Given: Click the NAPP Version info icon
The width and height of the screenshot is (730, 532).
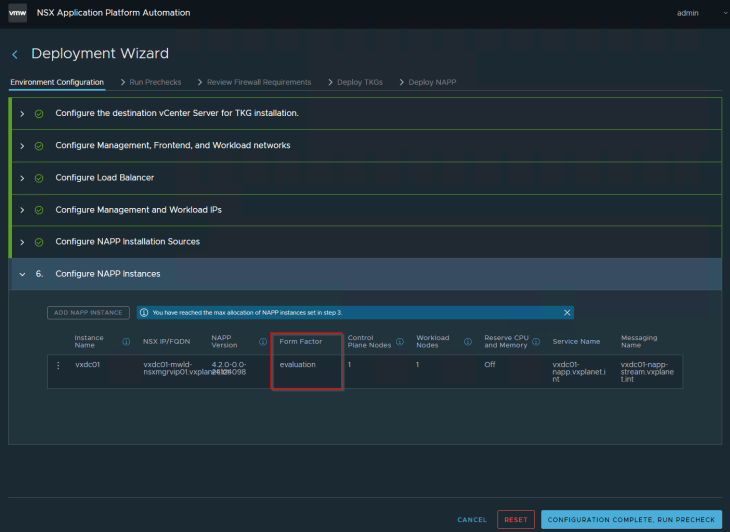Looking at the screenshot, I should click(263, 342).
